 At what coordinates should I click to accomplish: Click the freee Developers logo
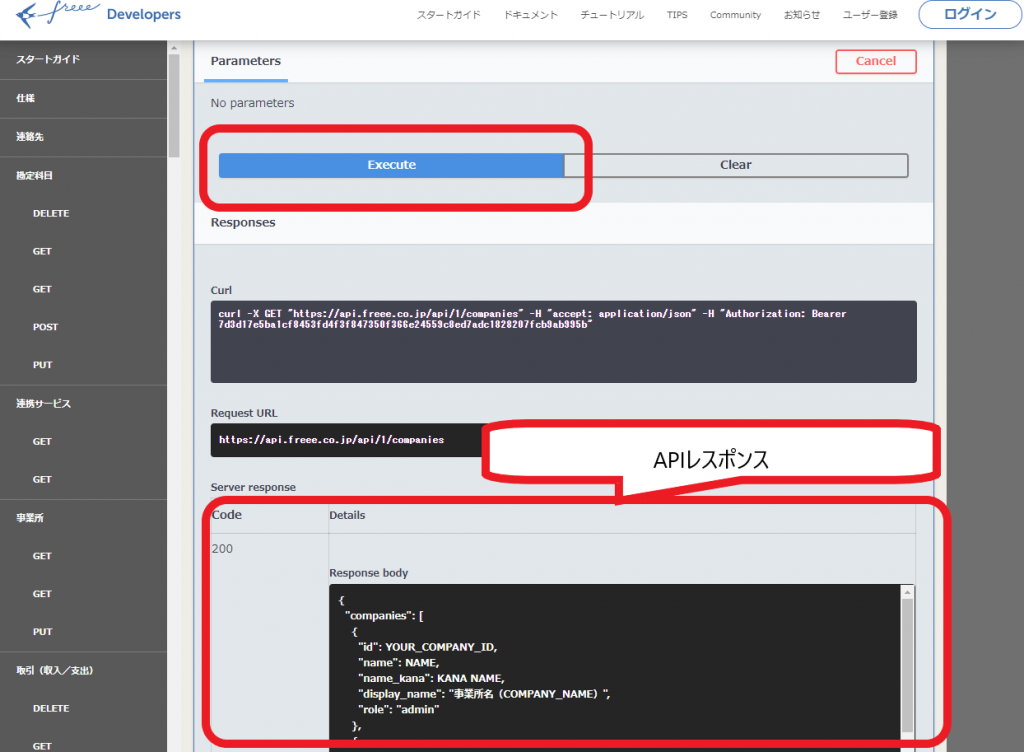point(97,15)
